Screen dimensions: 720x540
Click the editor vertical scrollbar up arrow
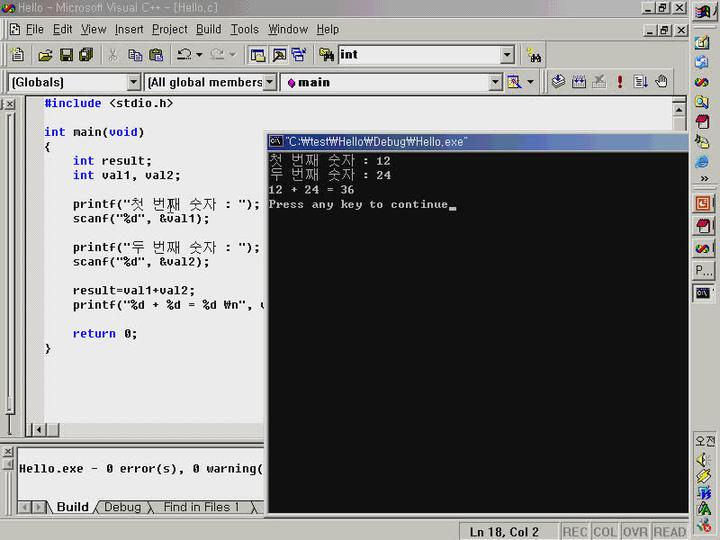point(679,110)
